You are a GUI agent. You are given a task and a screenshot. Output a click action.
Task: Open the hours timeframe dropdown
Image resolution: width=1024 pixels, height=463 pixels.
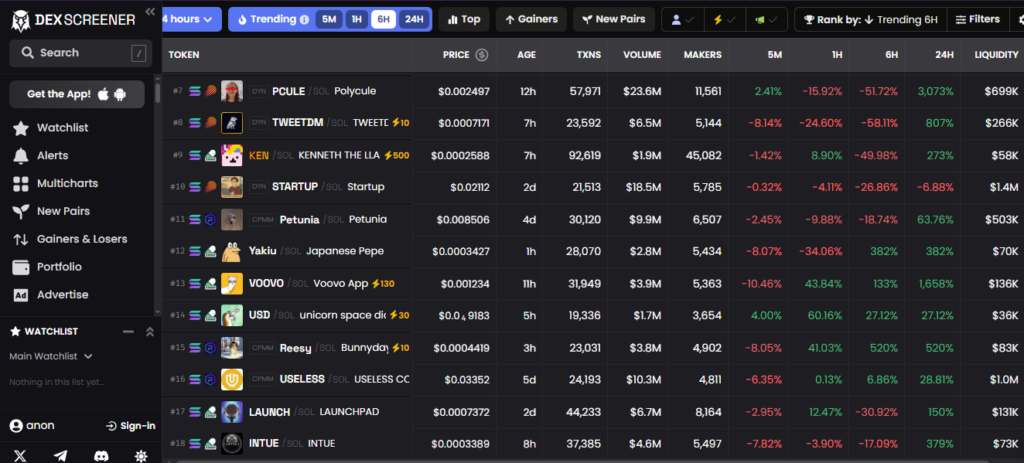point(189,19)
